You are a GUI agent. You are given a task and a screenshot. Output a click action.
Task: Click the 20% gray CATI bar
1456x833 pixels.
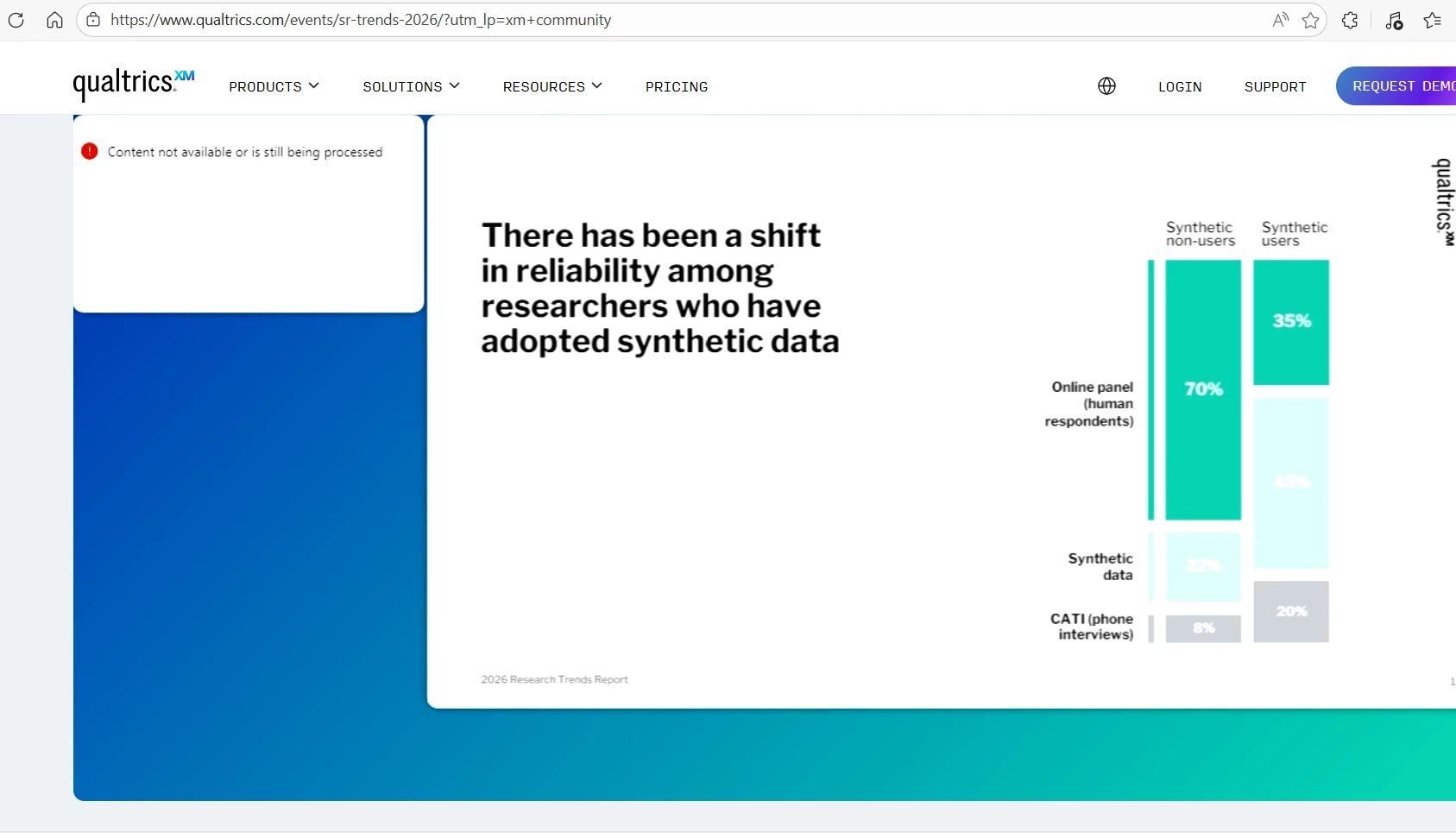pyautogui.click(x=1291, y=611)
